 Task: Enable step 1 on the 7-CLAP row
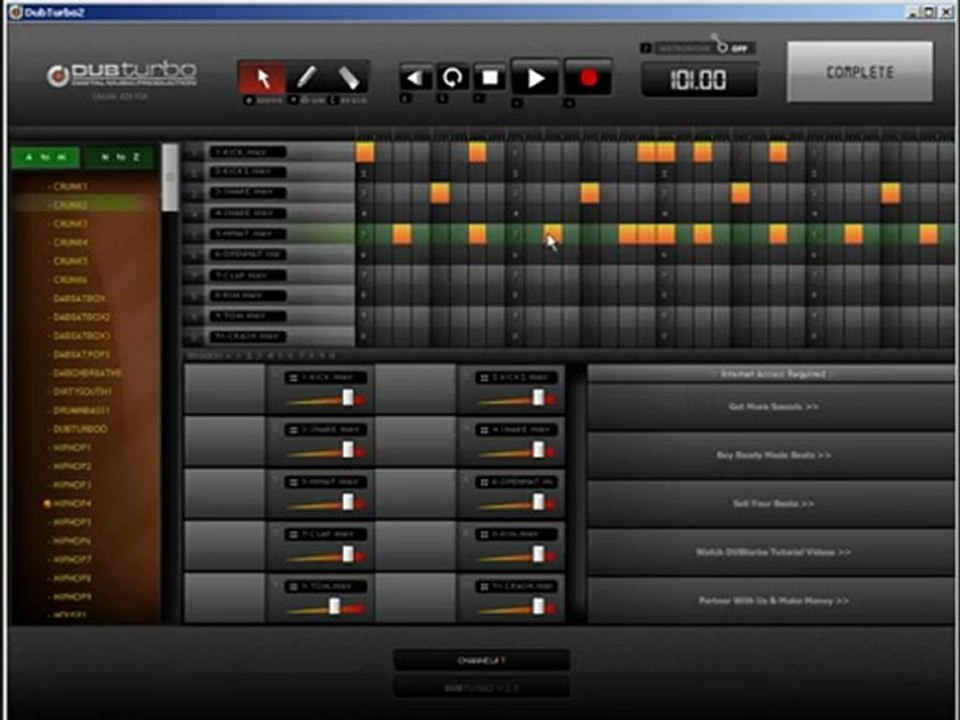pos(365,275)
